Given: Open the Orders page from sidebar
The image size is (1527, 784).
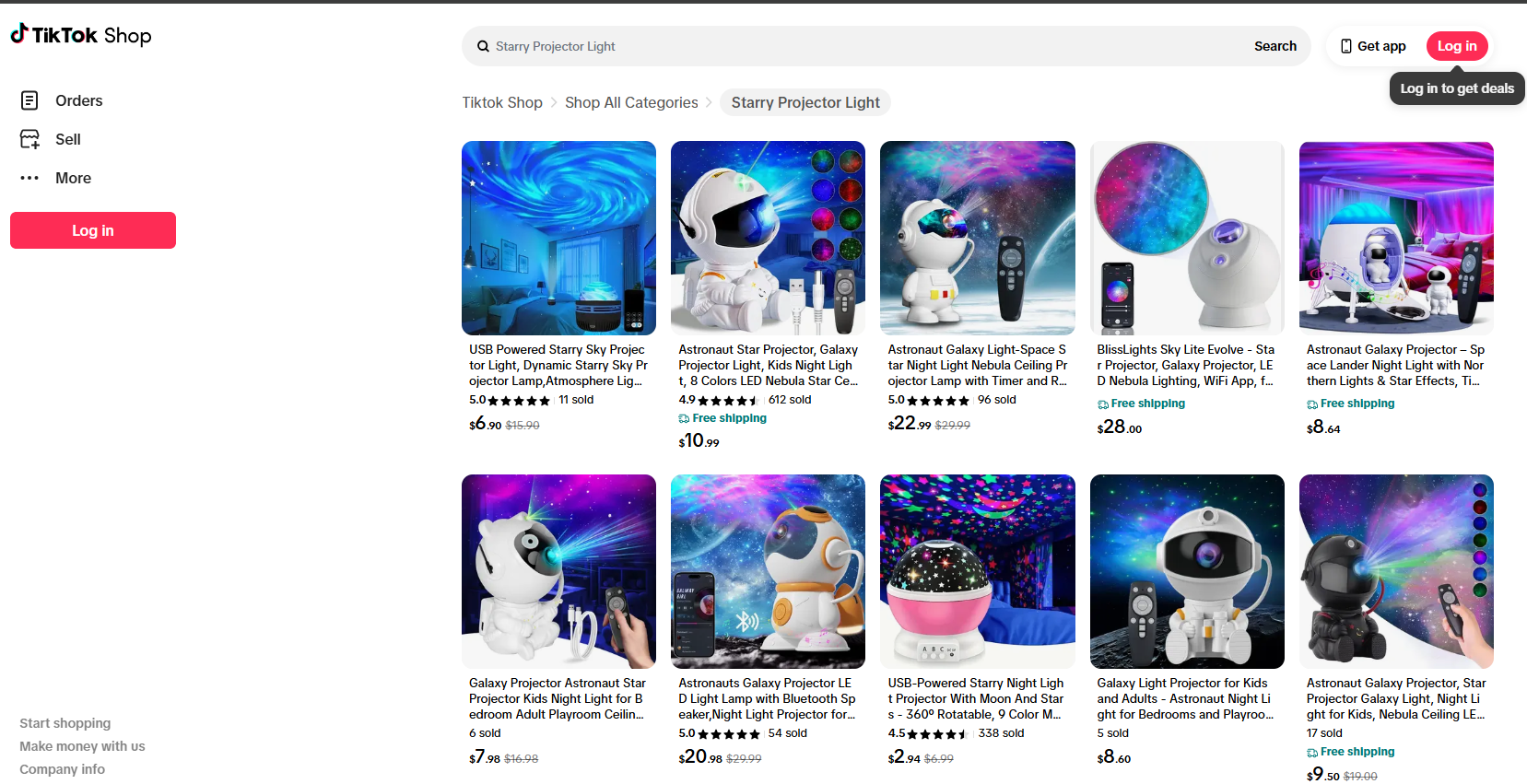Looking at the screenshot, I should (78, 100).
